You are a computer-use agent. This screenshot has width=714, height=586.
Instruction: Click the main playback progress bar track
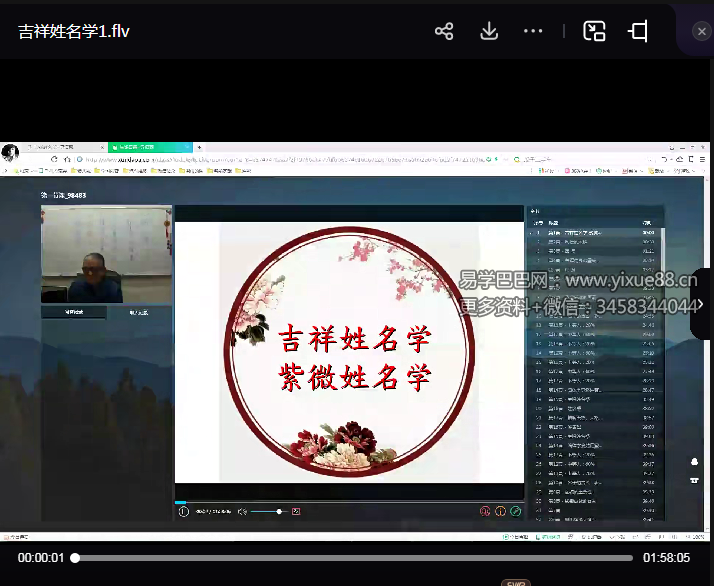[353, 558]
